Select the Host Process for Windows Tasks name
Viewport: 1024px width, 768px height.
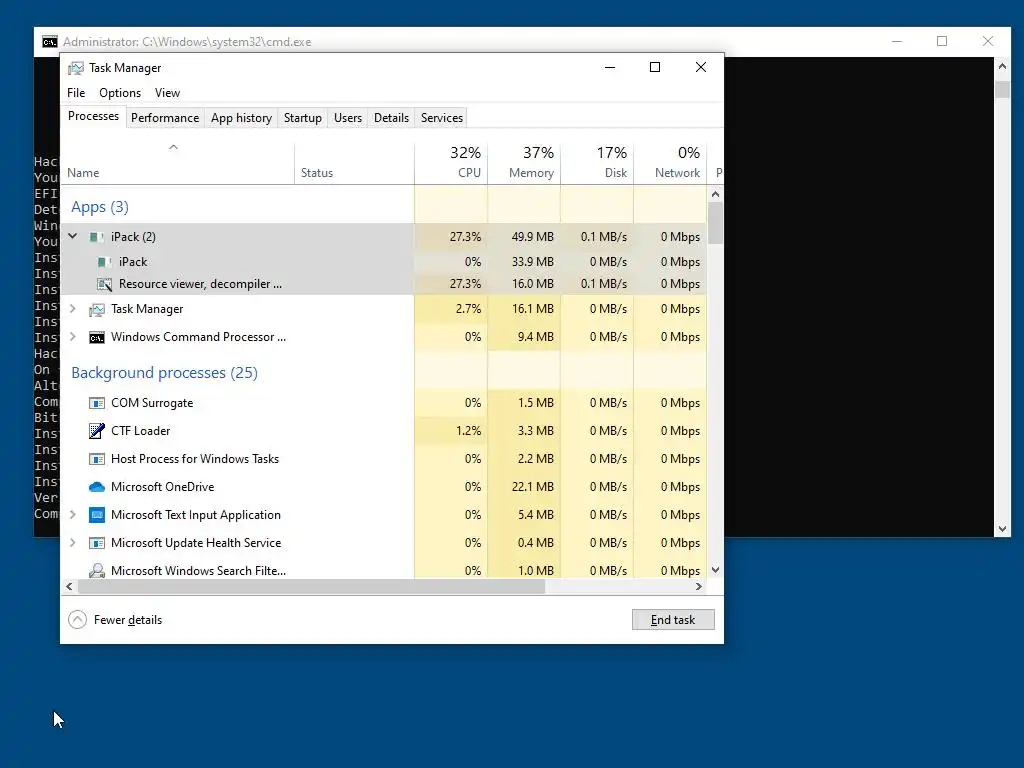195,459
